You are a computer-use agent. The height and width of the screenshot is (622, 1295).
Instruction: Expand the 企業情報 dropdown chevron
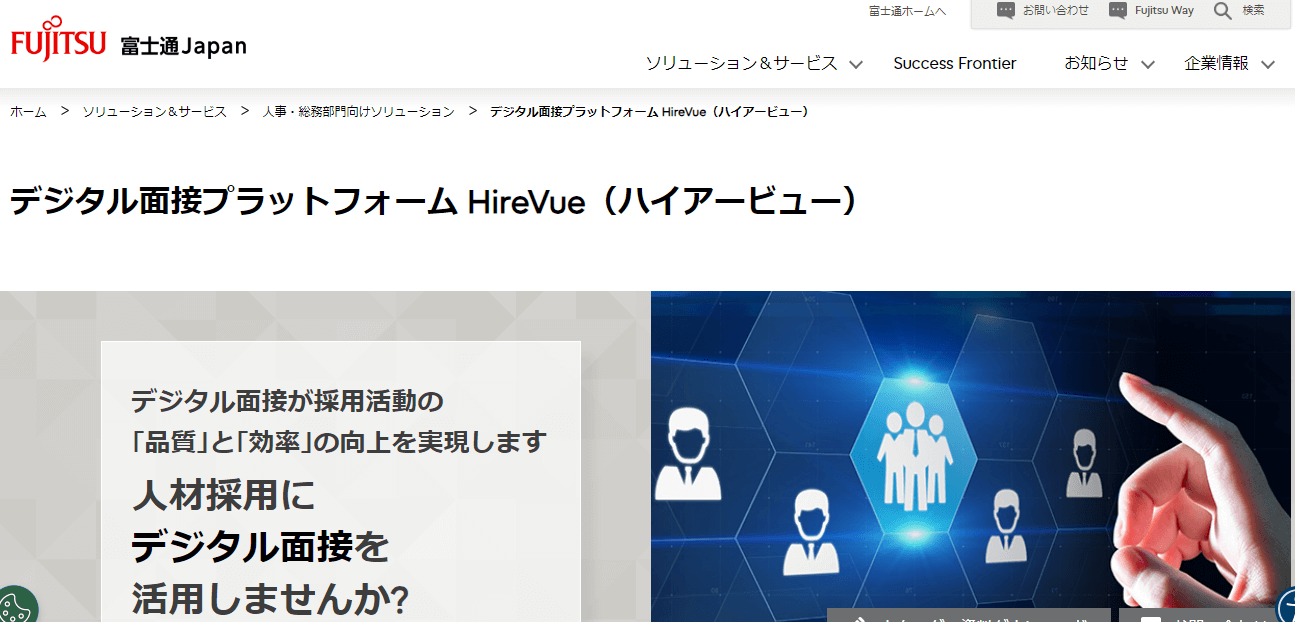coord(1268,64)
